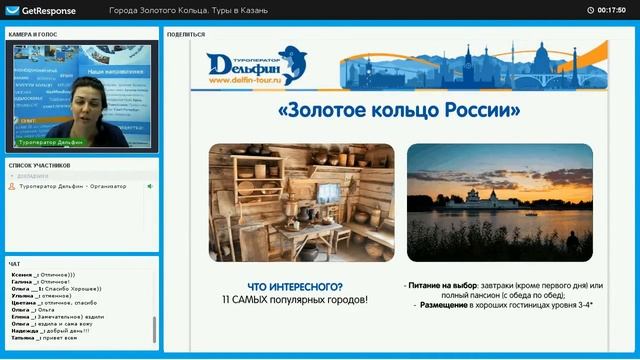The image size is (640, 360).
Task: Click the webinar title Города Золотого Кольца
Action: click(189, 11)
